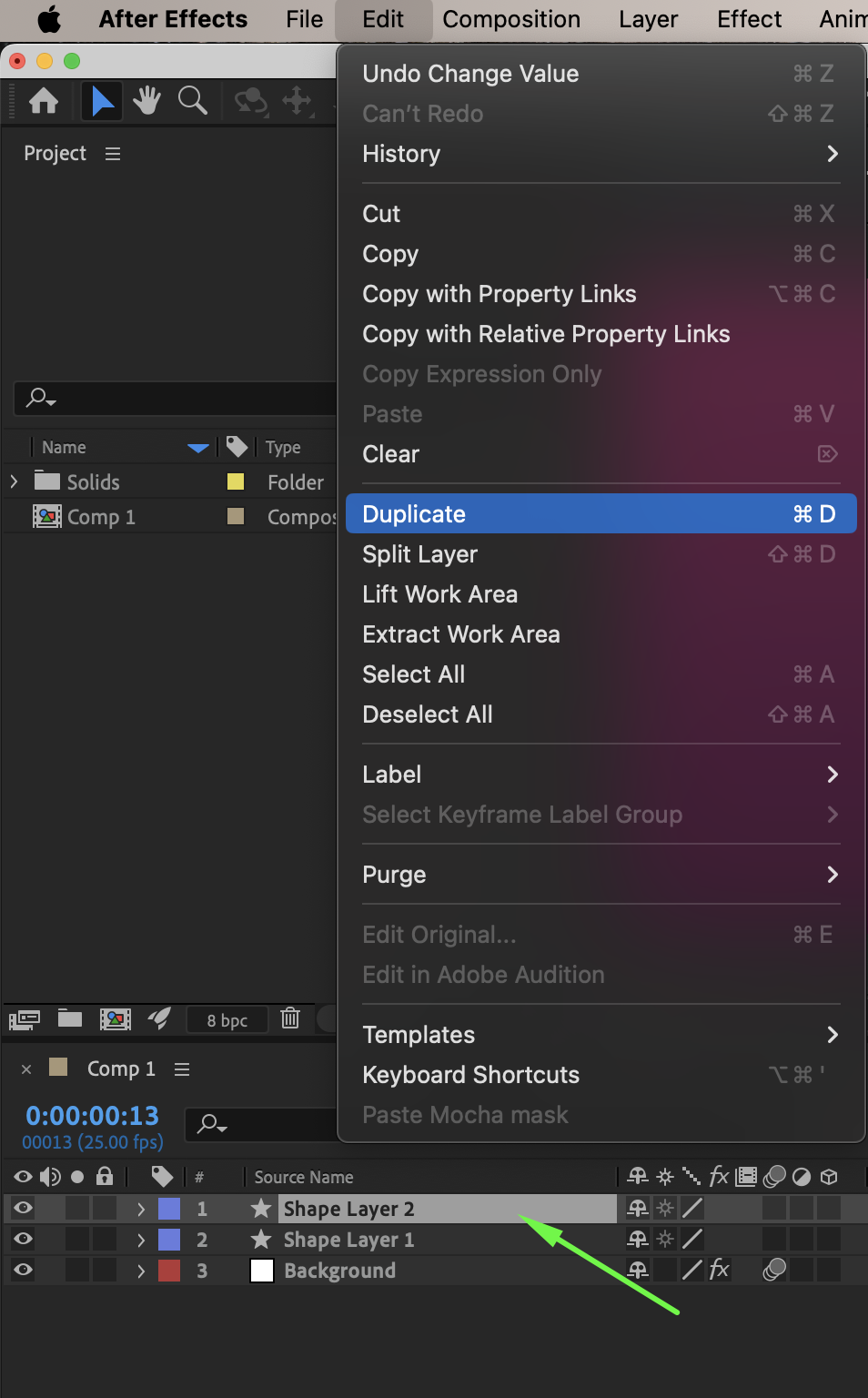Choose Select All in Edit menu

(601, 674)
